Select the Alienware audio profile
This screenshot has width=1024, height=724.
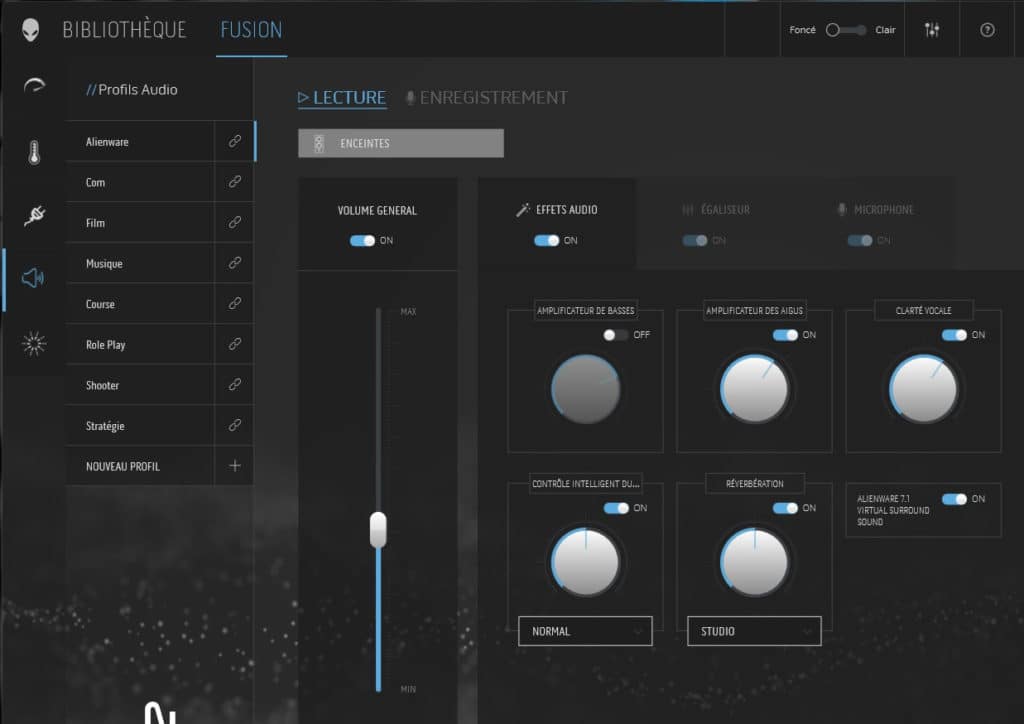pos(140,142)
